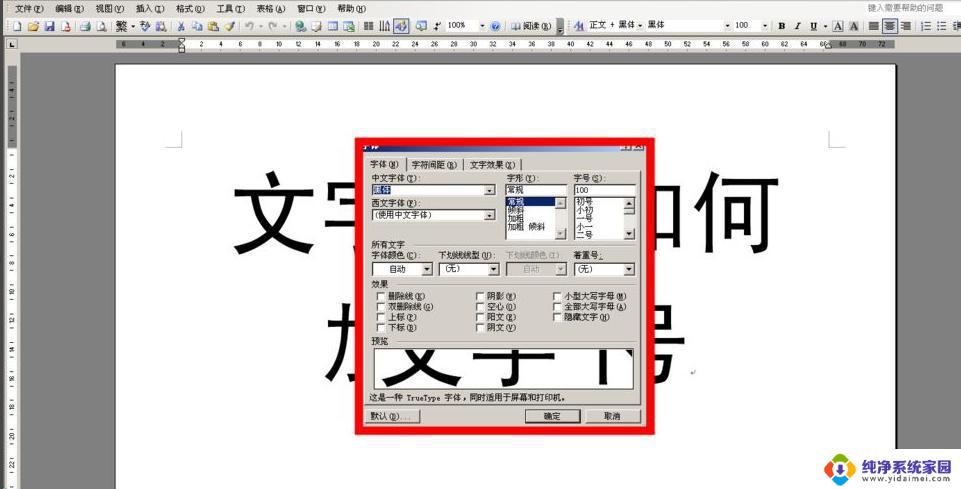Open the toolbar zoom 100% dropdown arrow
Image resolution: width=961 pixels, height=489 pixels.
(482, 26)
